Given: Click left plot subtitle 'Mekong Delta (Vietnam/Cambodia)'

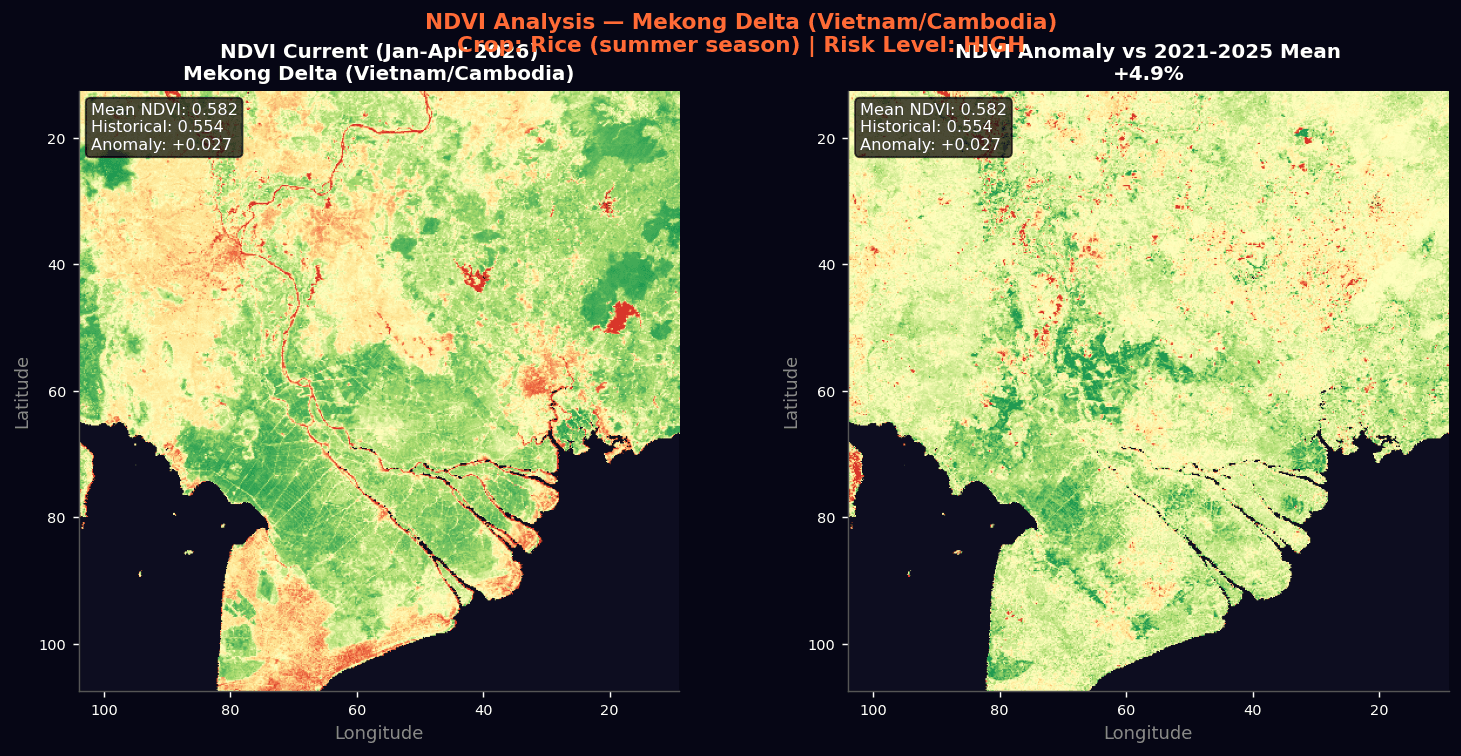Looking at the screenshot, I should click(x=378, y=74).
